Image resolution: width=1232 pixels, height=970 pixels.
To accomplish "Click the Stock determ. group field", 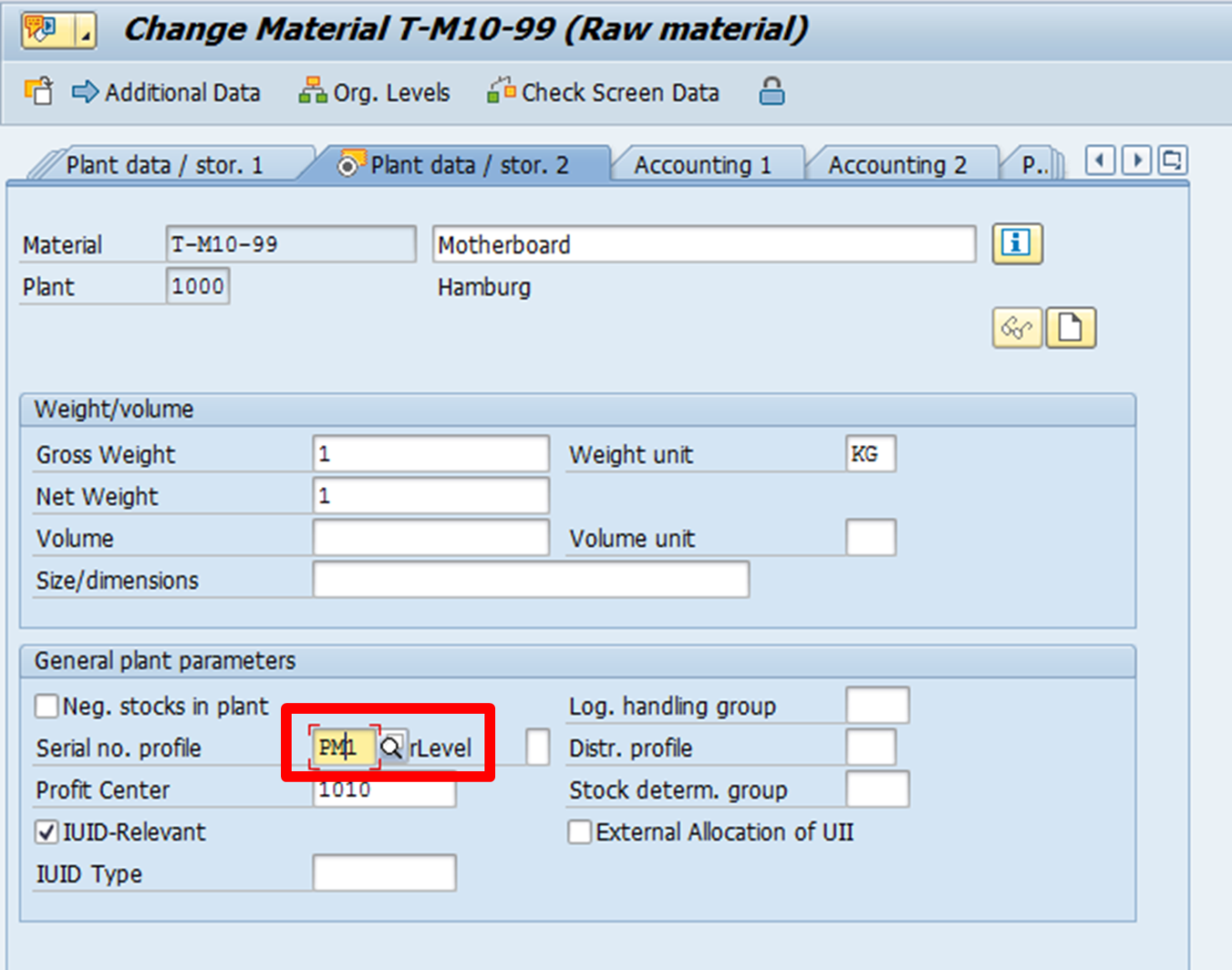I will coord(877,789).
